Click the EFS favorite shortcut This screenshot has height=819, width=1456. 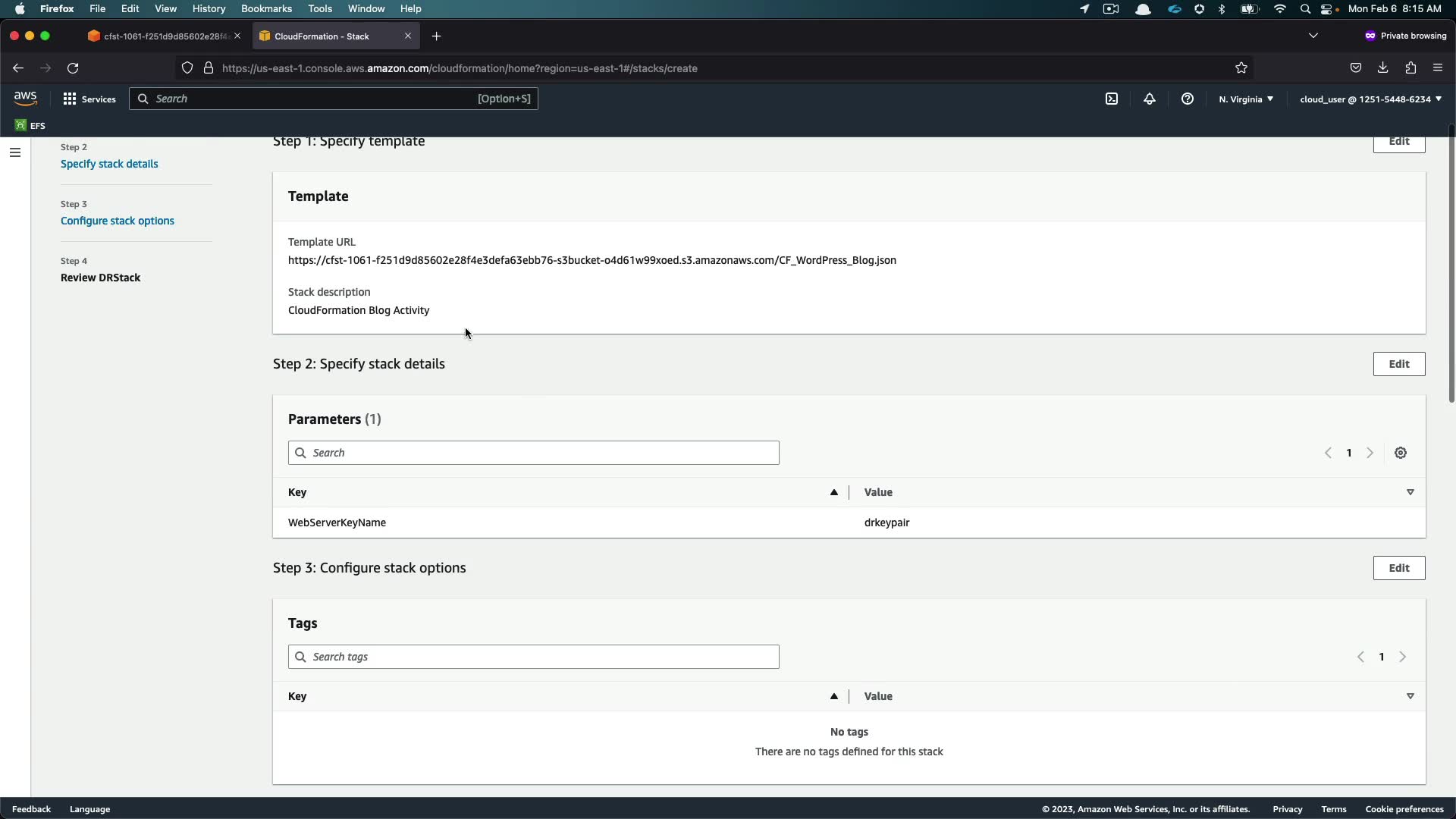[x=30, y=125]
